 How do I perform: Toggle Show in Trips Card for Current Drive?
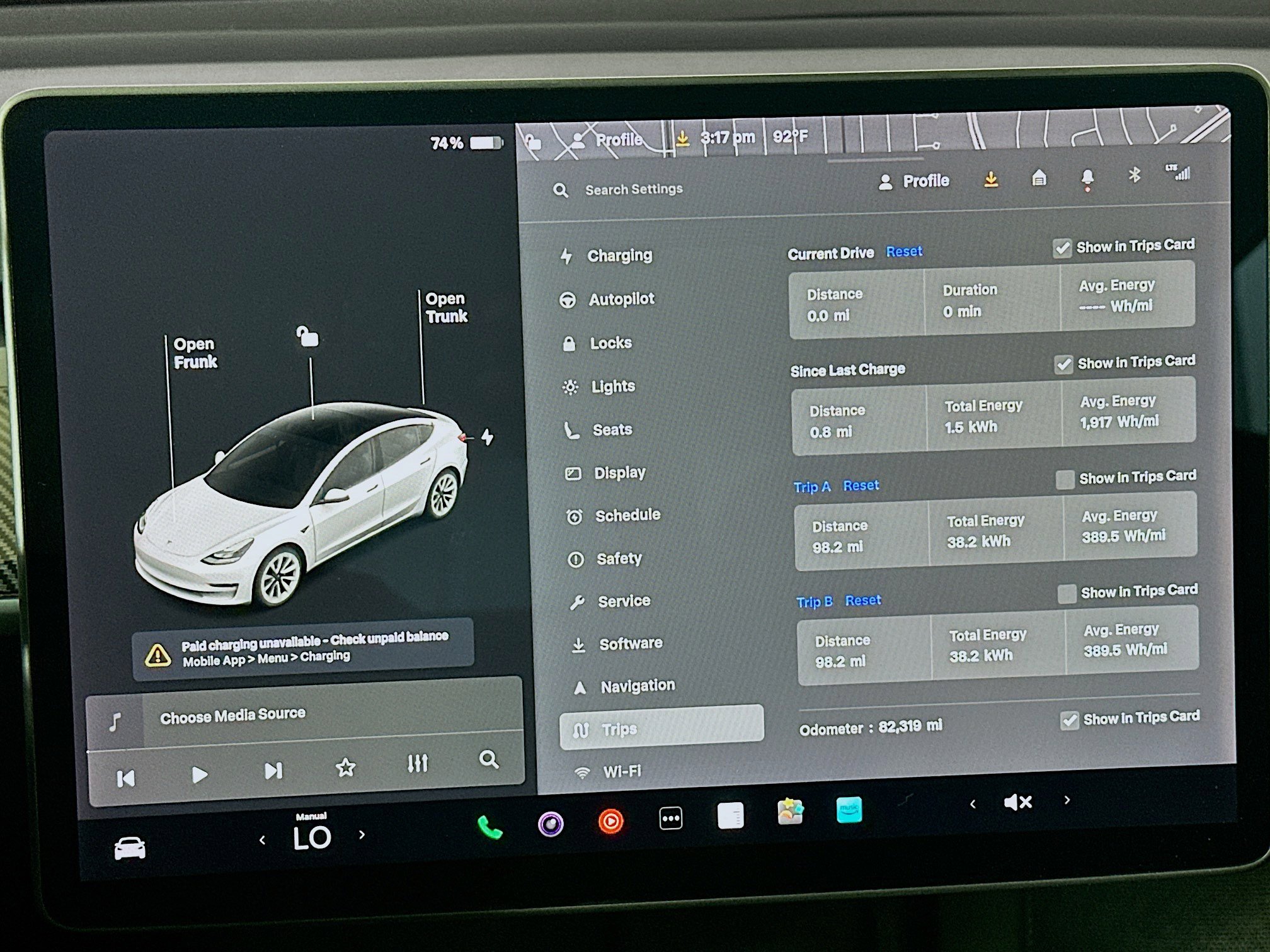pyautogui.click(x=1062, y=248)
